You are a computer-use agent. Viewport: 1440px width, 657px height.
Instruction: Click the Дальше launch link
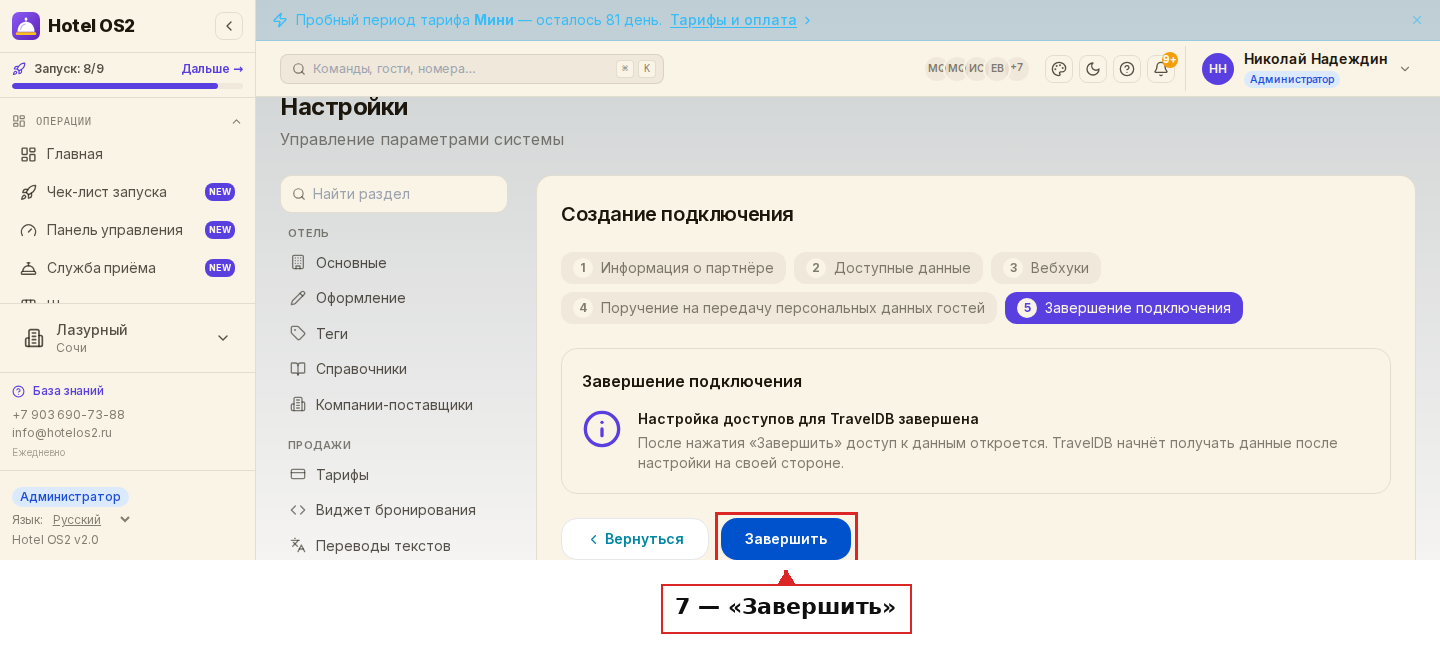212,69
